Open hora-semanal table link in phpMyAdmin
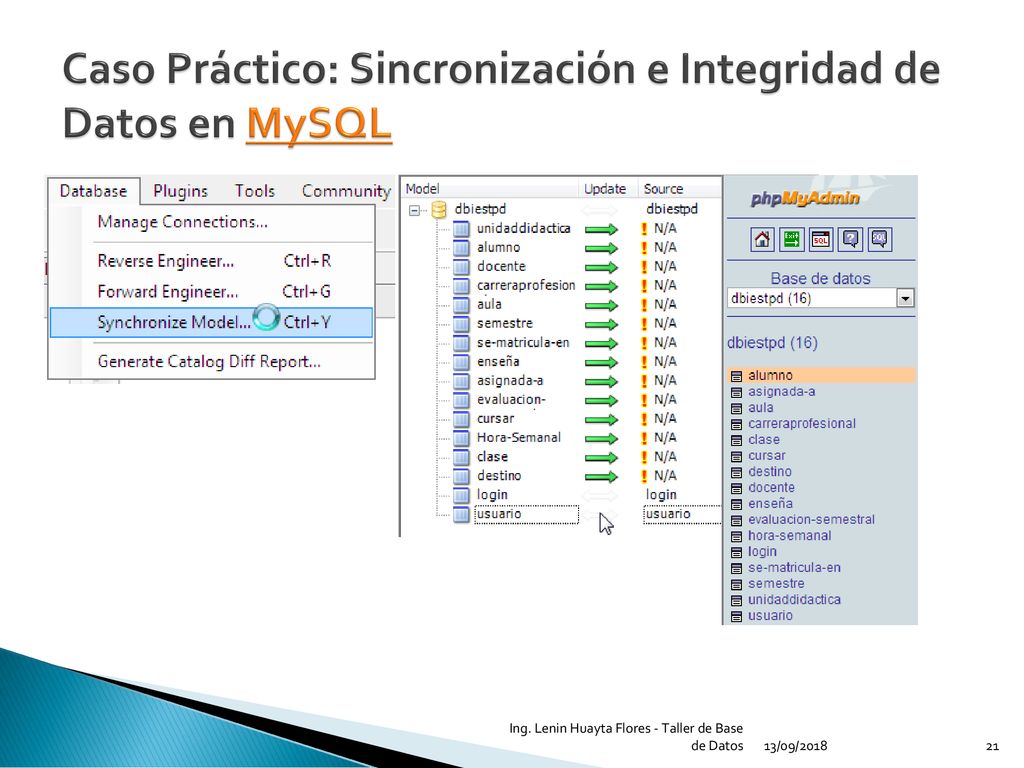 (790, 536)
